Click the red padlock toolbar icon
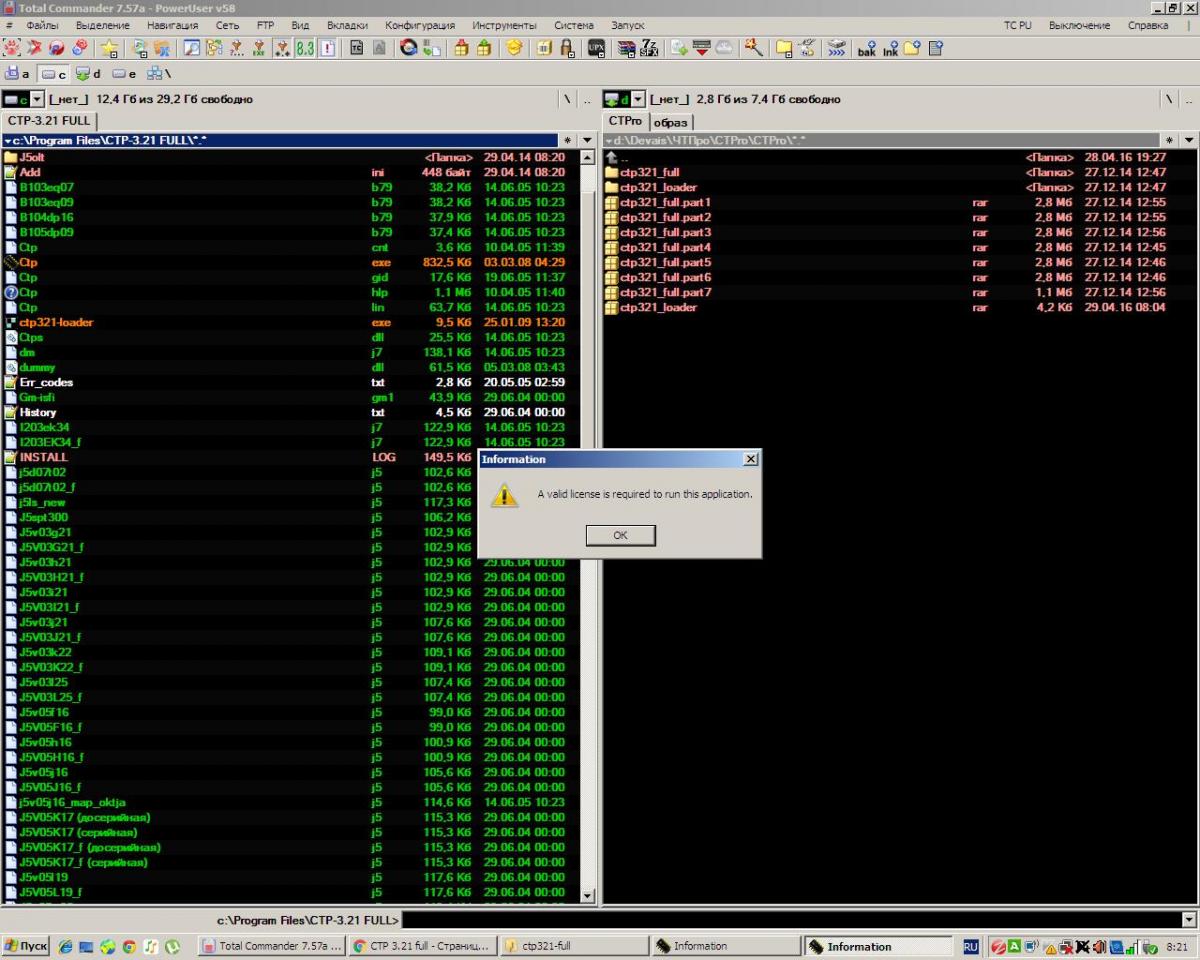Screen dimensions: 1200x960 point(567,48)
